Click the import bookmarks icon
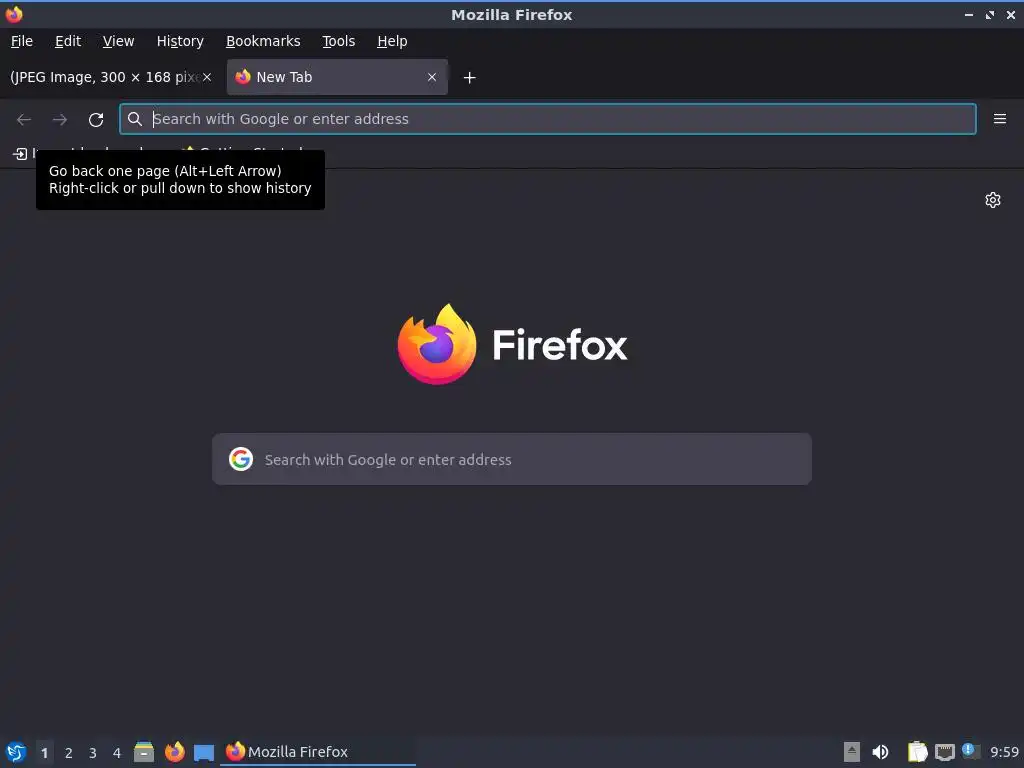The image size is (1024, 768). click(x=20, y=154)
